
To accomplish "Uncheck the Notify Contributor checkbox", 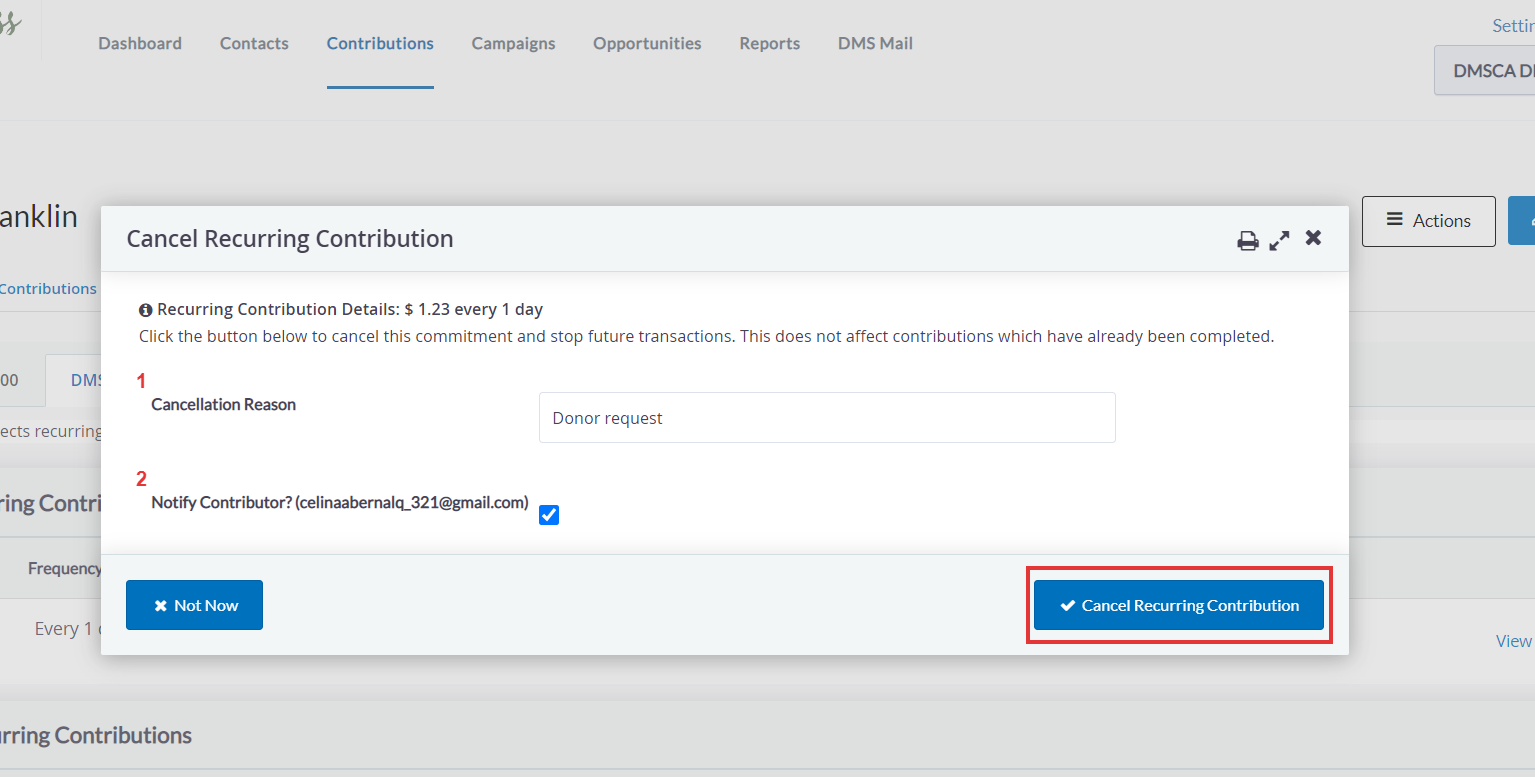I will 549,515.
